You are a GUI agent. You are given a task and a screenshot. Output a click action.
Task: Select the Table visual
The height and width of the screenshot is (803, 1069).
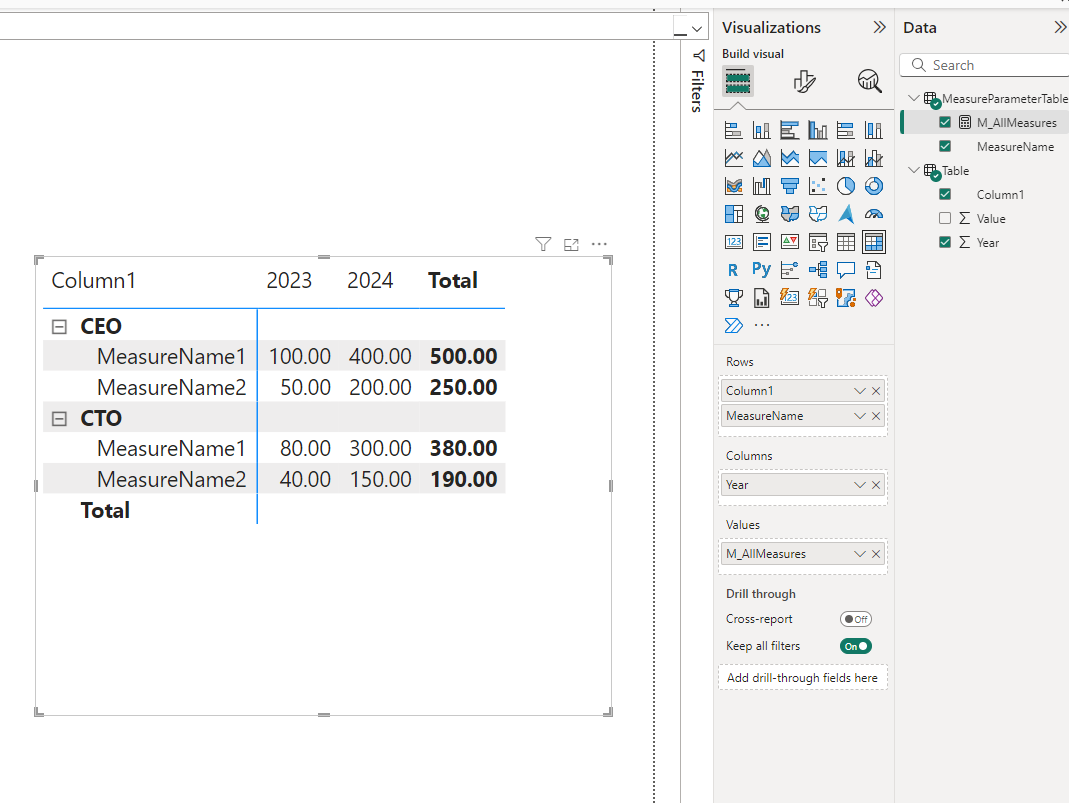[x=845, y=242]
